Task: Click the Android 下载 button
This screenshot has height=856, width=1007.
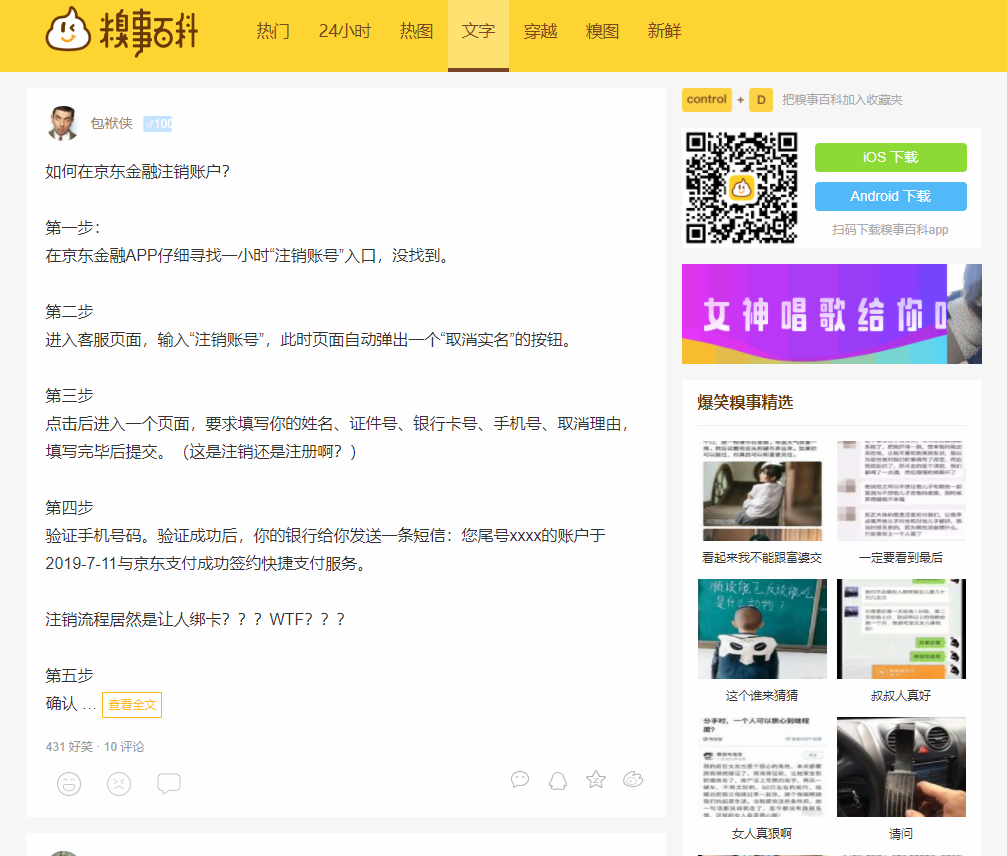Action: coord(890,197)
